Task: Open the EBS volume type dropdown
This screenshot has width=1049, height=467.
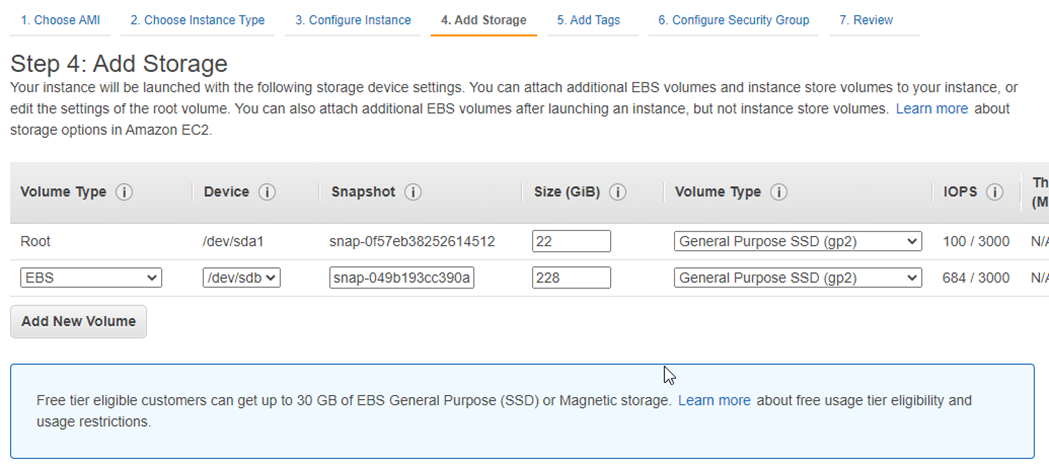Action: (x=90, y=278)
